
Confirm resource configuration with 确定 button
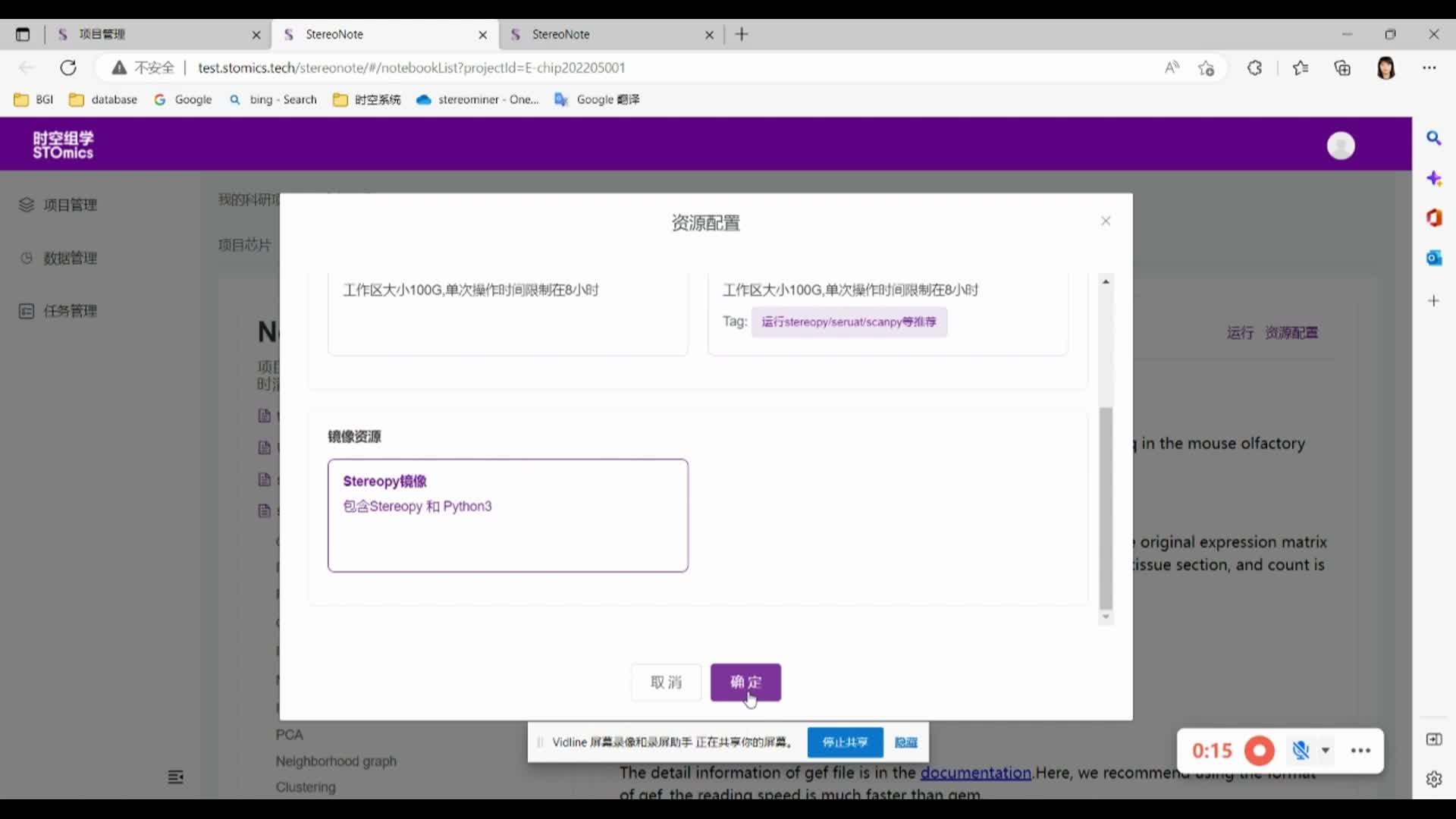(x=745, y=682)
